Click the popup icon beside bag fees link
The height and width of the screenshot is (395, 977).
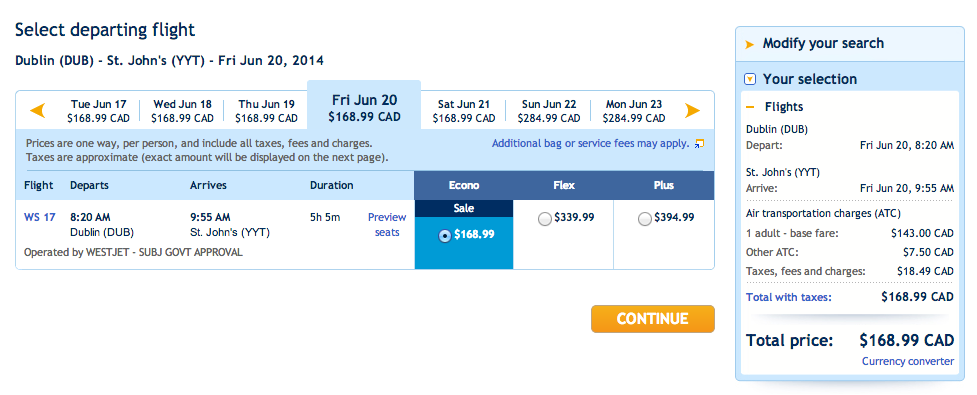pos(699,144)
